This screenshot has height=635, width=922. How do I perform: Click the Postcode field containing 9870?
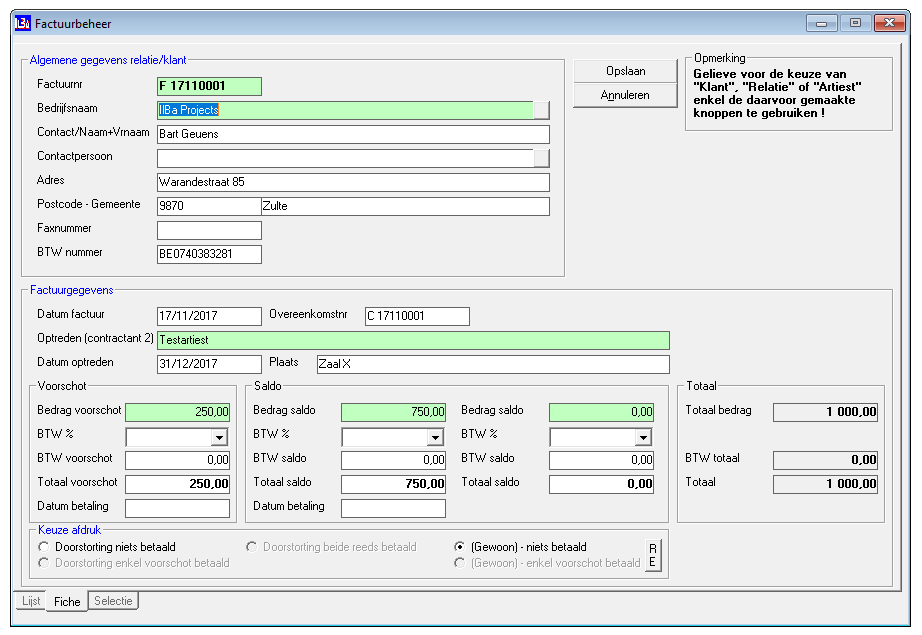coord(209,206)
